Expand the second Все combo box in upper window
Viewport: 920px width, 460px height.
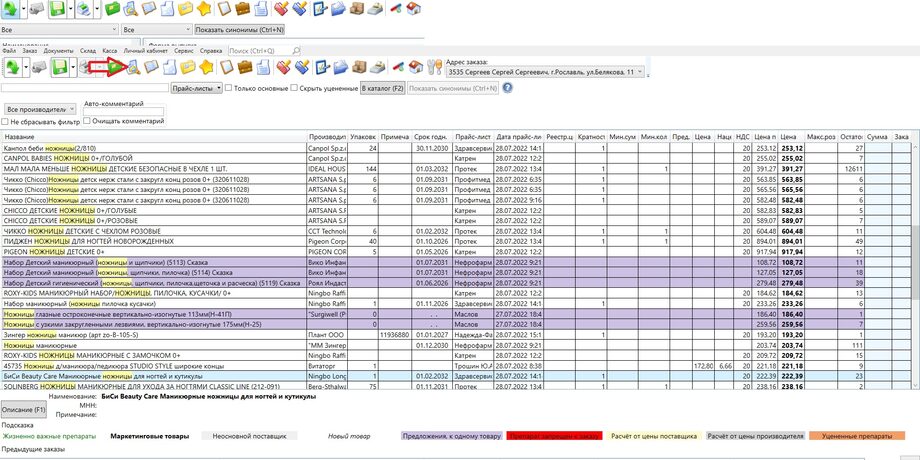point(157,29)
